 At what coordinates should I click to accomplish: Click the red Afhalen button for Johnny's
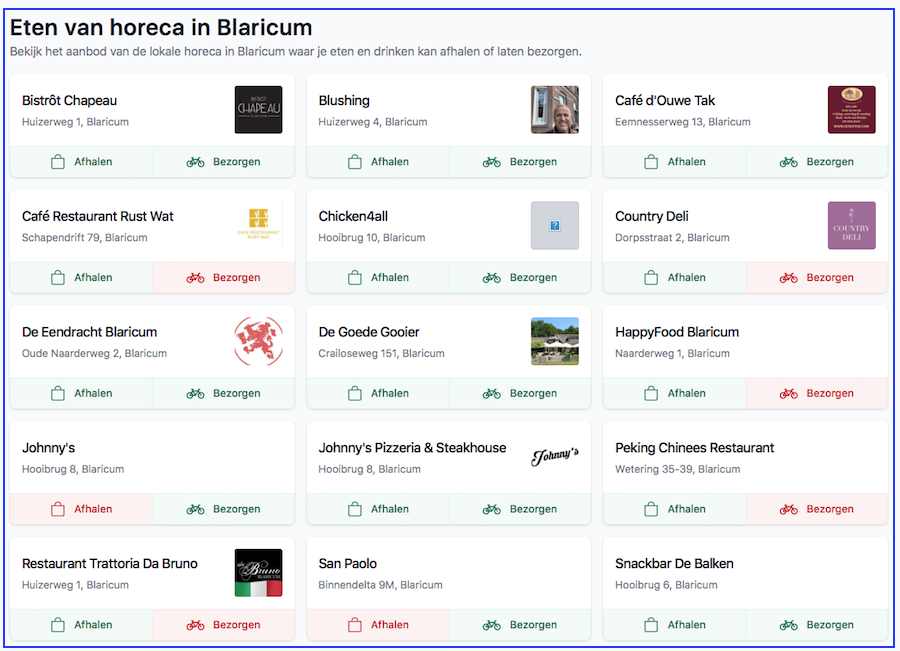[81, 509]
